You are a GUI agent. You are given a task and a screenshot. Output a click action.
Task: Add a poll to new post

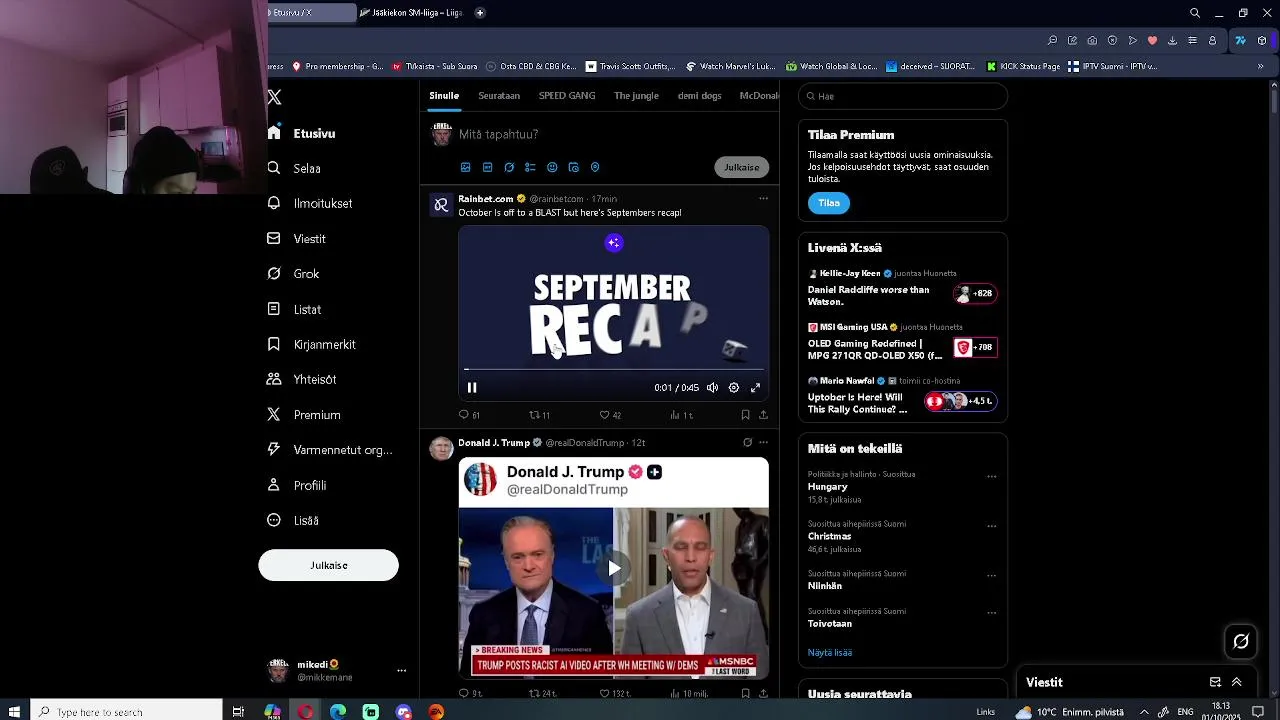530,167
